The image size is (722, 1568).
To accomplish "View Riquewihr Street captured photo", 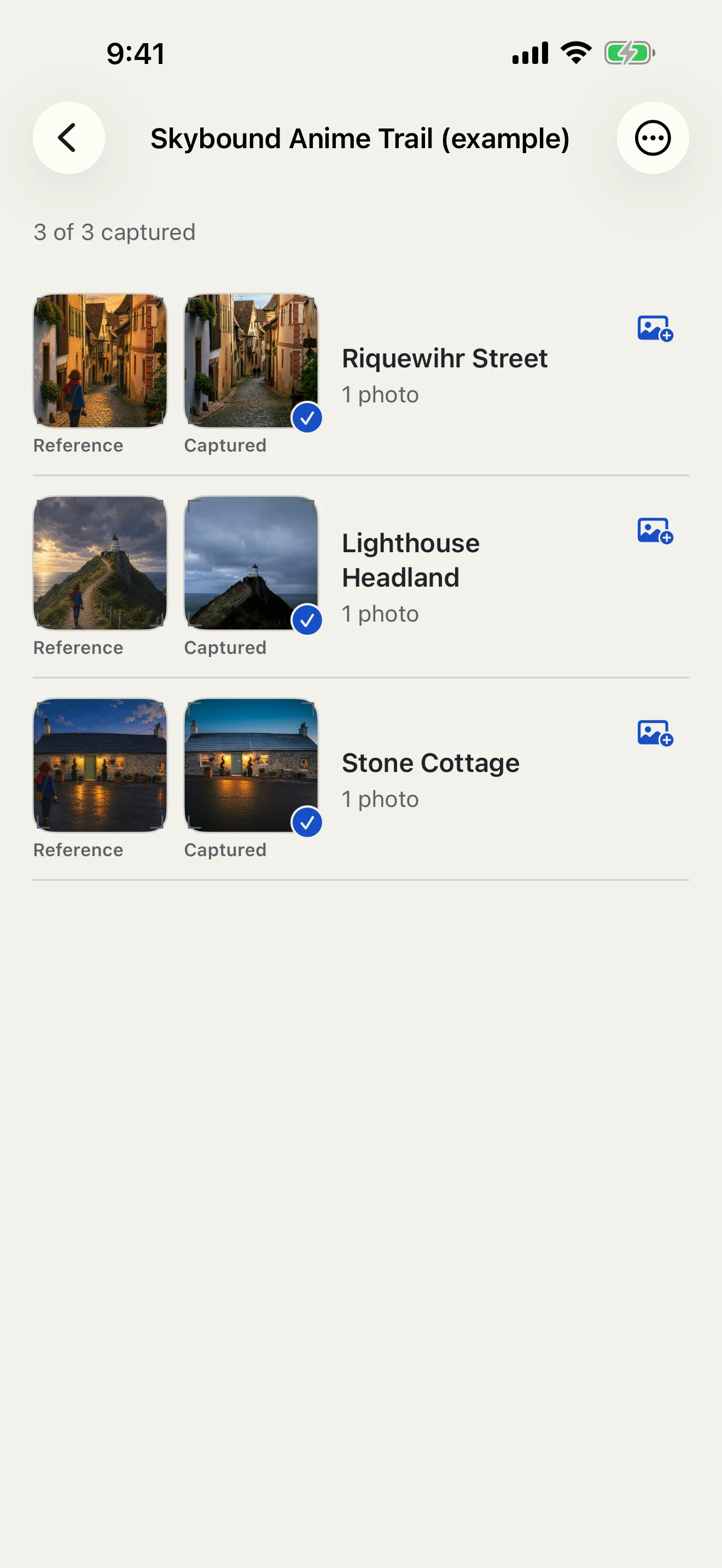I will click(x=251, y=361).
